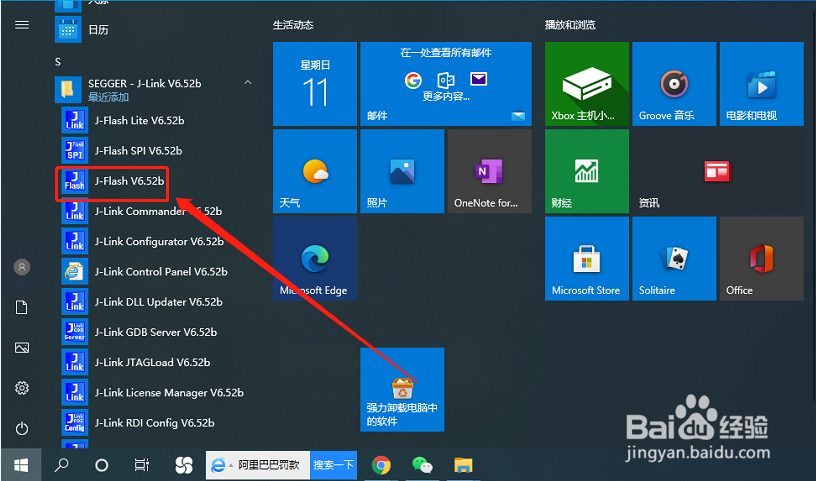Open WeChat from the taskbar
Viewport: 816px width, 481px height.
(422, 465)
